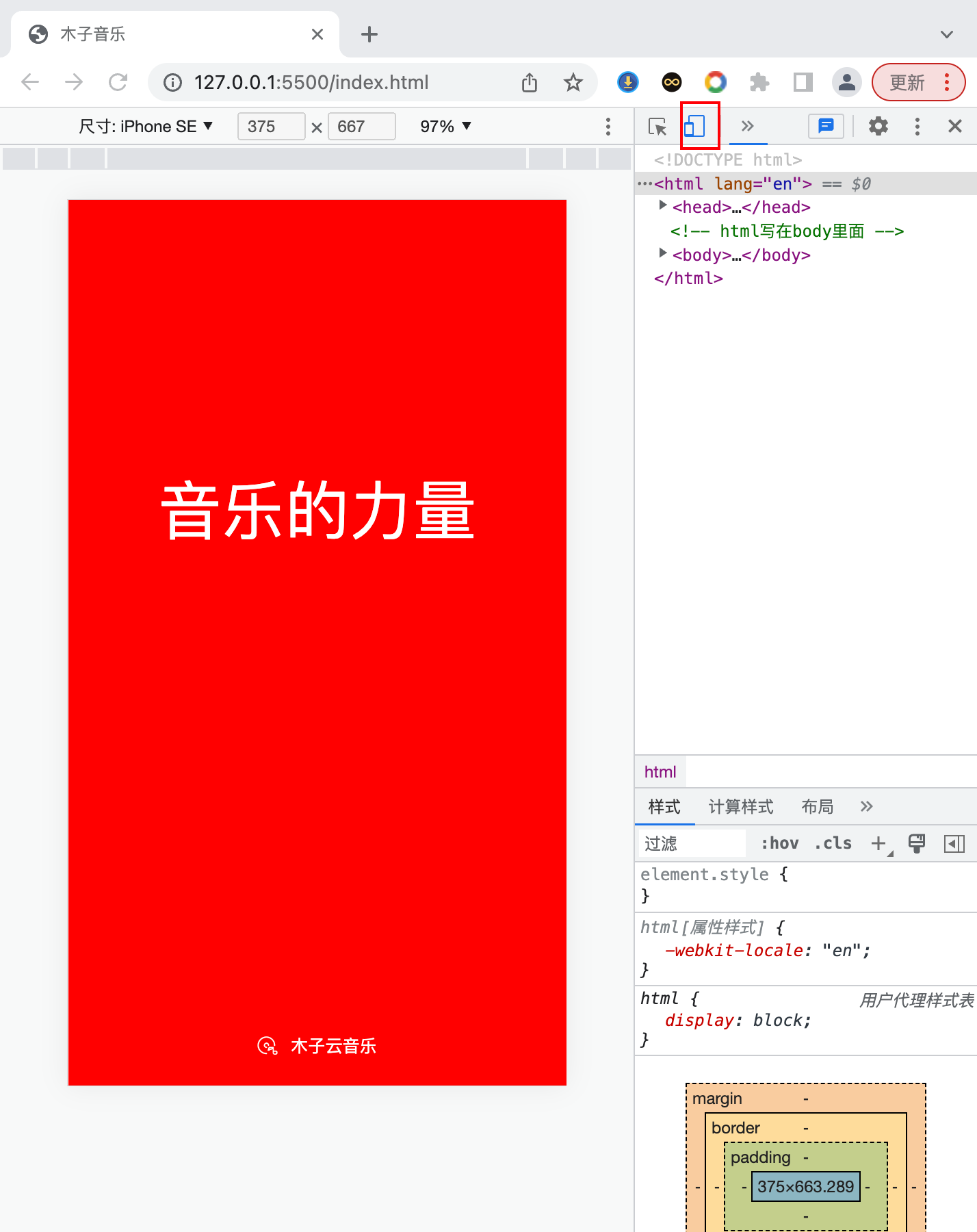Open the profile avatar menu
This screenshot has width=977, height=1232.
coord(847,83)
